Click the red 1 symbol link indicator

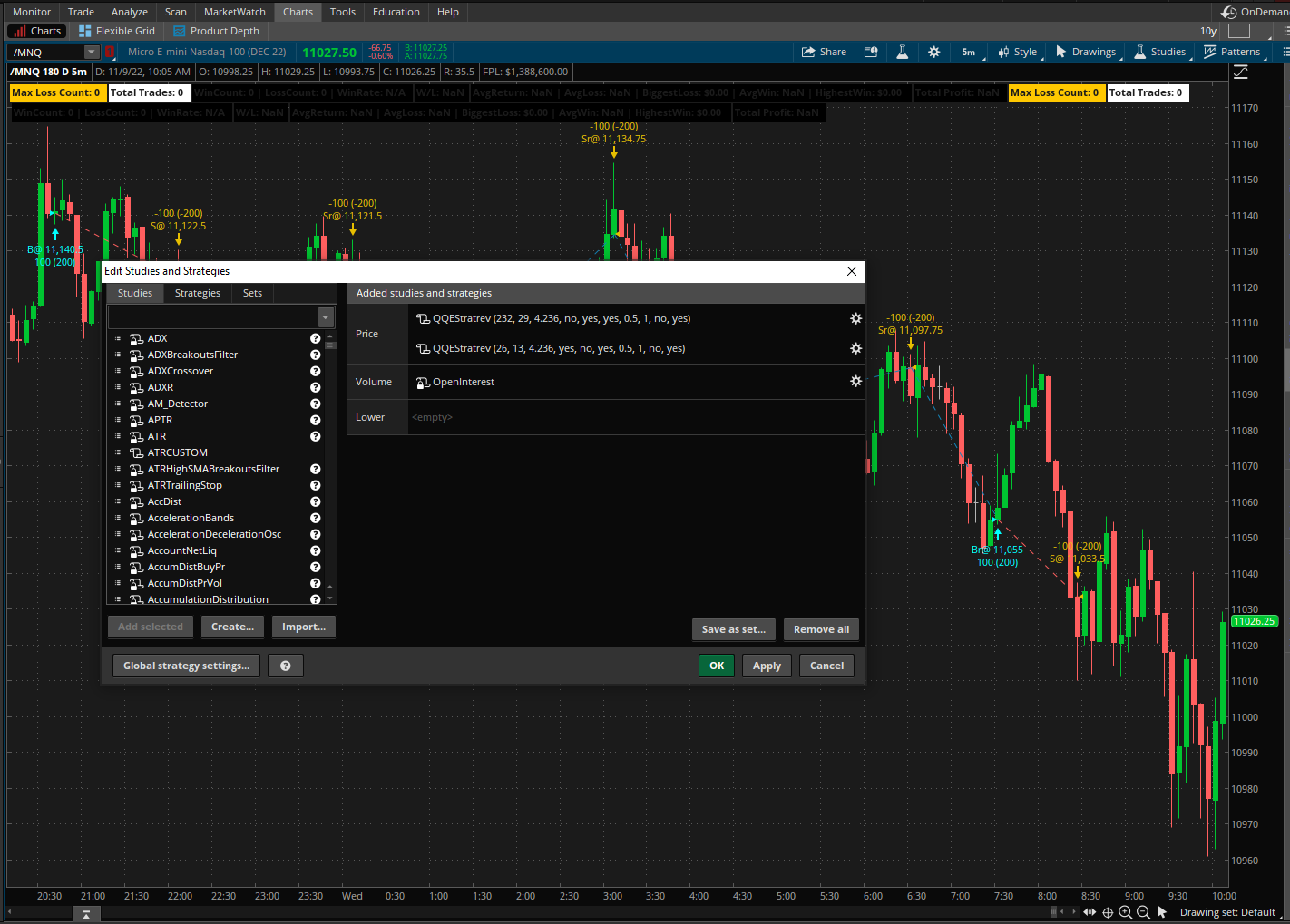click(x=109, y=52)
